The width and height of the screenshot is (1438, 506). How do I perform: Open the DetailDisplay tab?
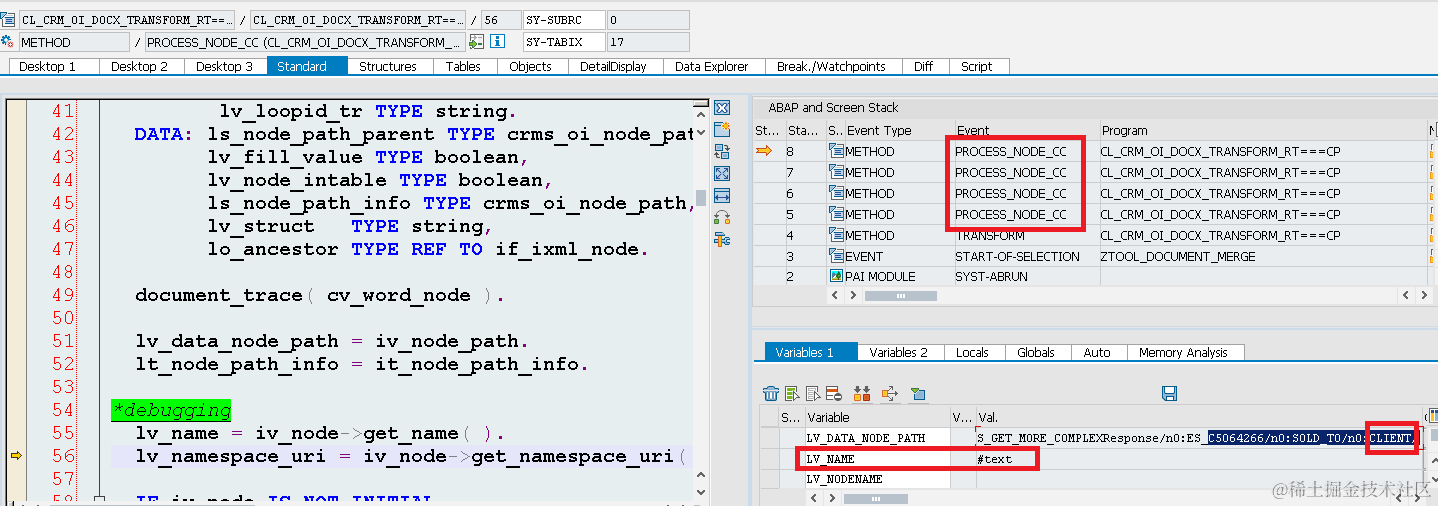click(613, 66)
